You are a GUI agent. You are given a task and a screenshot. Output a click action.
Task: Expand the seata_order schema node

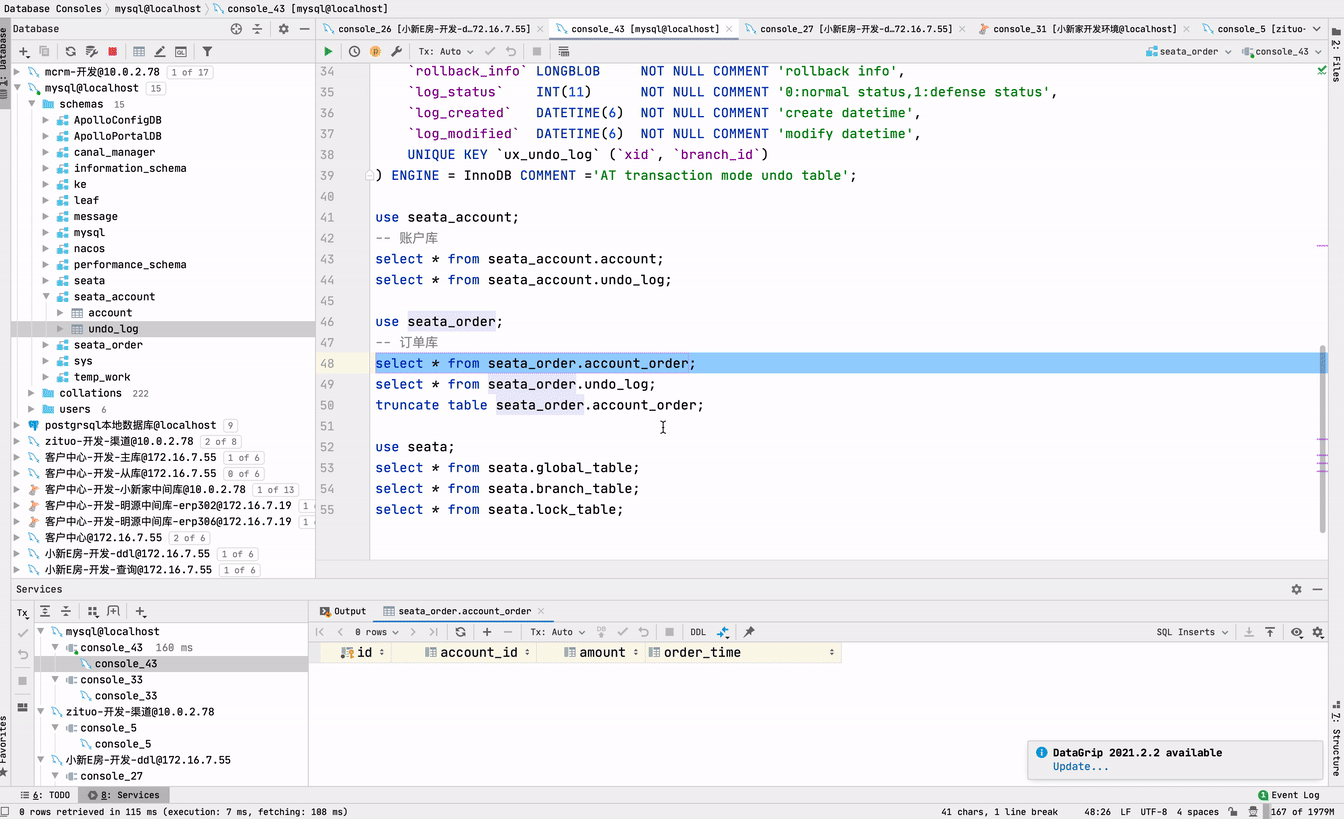[x=46, y=345]
